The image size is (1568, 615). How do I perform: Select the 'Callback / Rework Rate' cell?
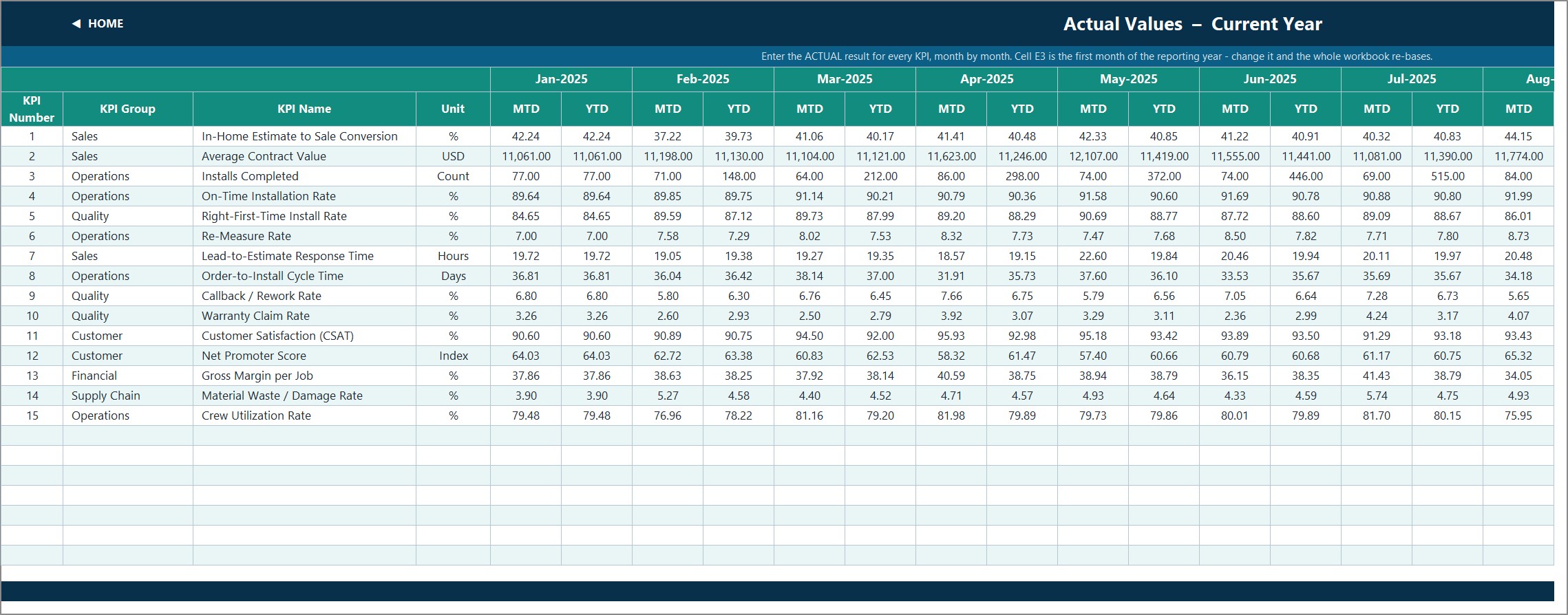[x=304, y=296]
